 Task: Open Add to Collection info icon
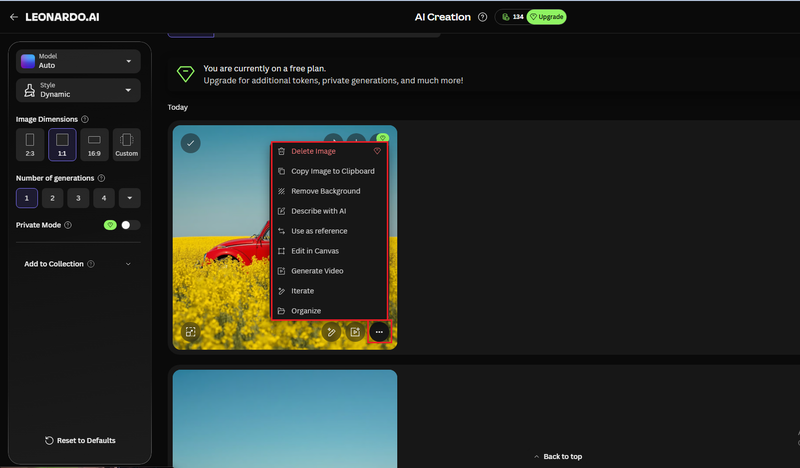click(x=91, y=264)
